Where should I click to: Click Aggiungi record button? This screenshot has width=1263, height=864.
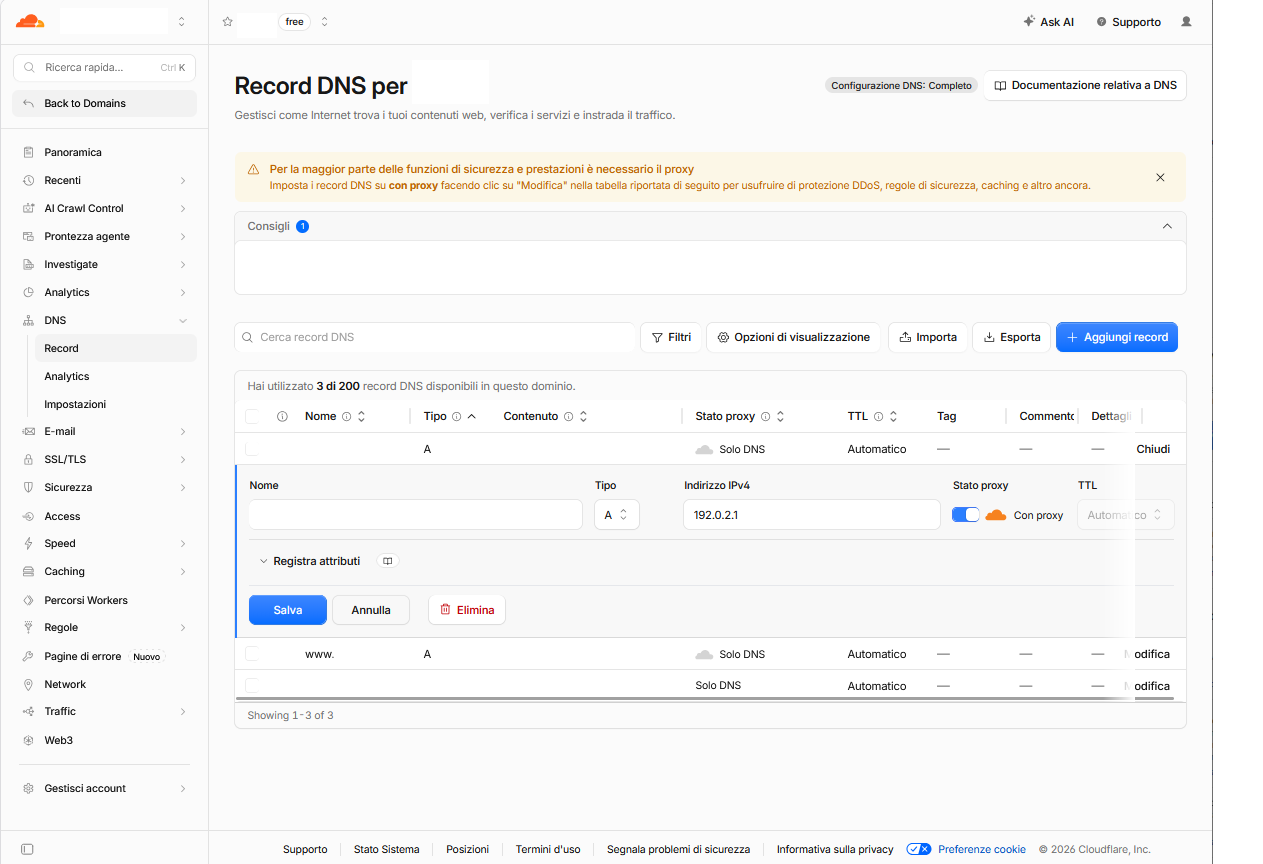[1117, 337]
